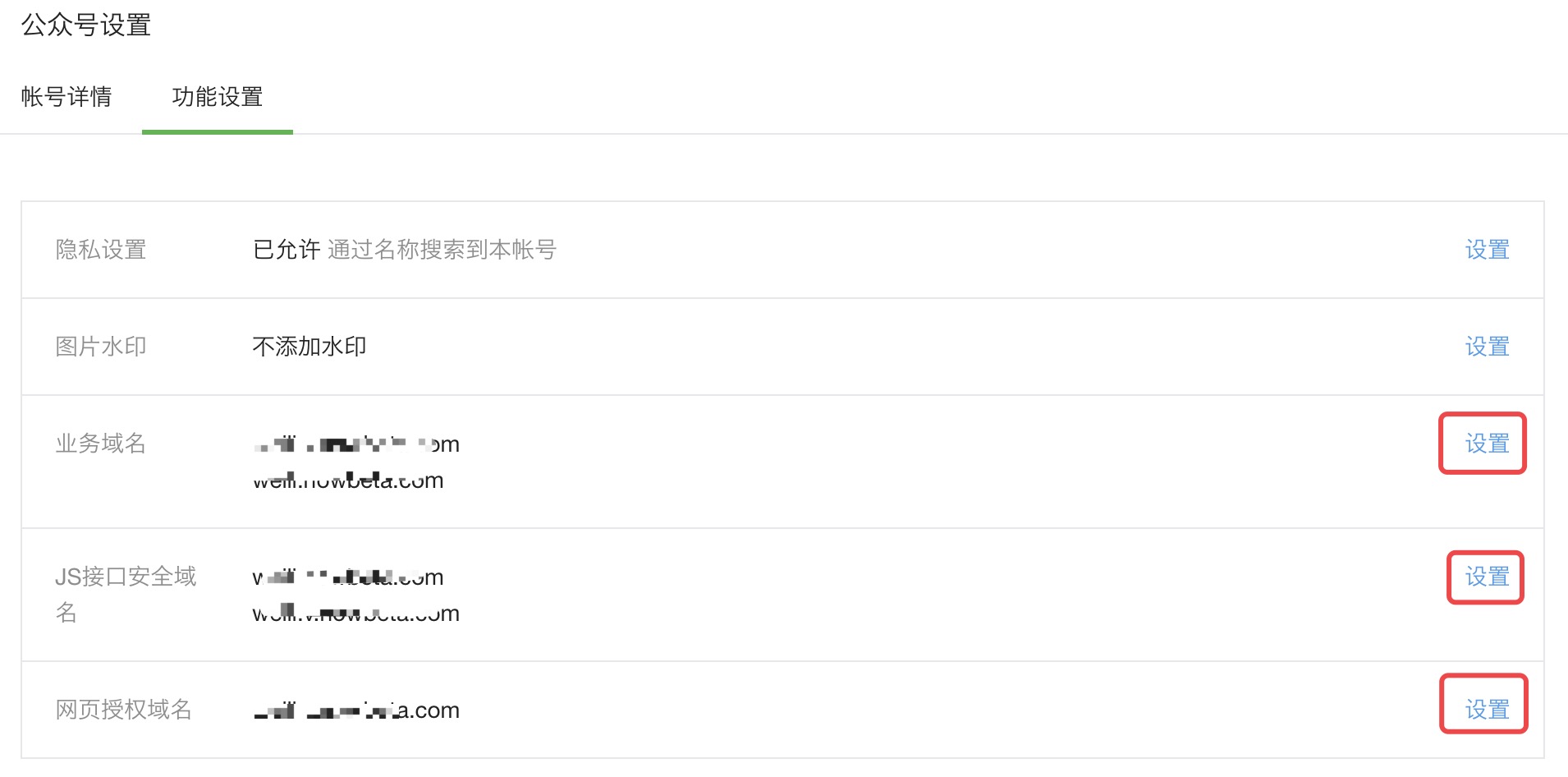This screenshot has width=1568, height=777.
Task: Open 设置 link for 图片水印
Action: 1487,347
